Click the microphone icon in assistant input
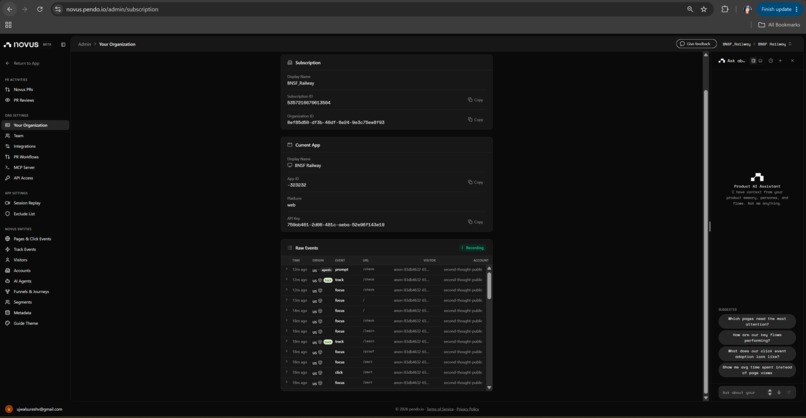The image size is (806, 418). (779, 392)
